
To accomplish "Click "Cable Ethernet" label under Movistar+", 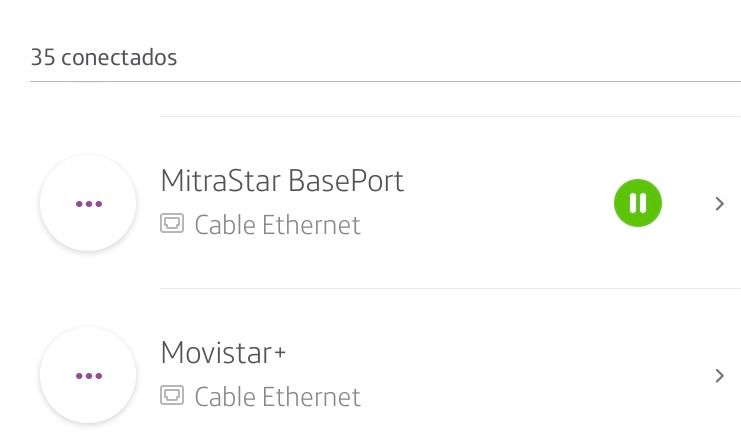I will [277, 397].
